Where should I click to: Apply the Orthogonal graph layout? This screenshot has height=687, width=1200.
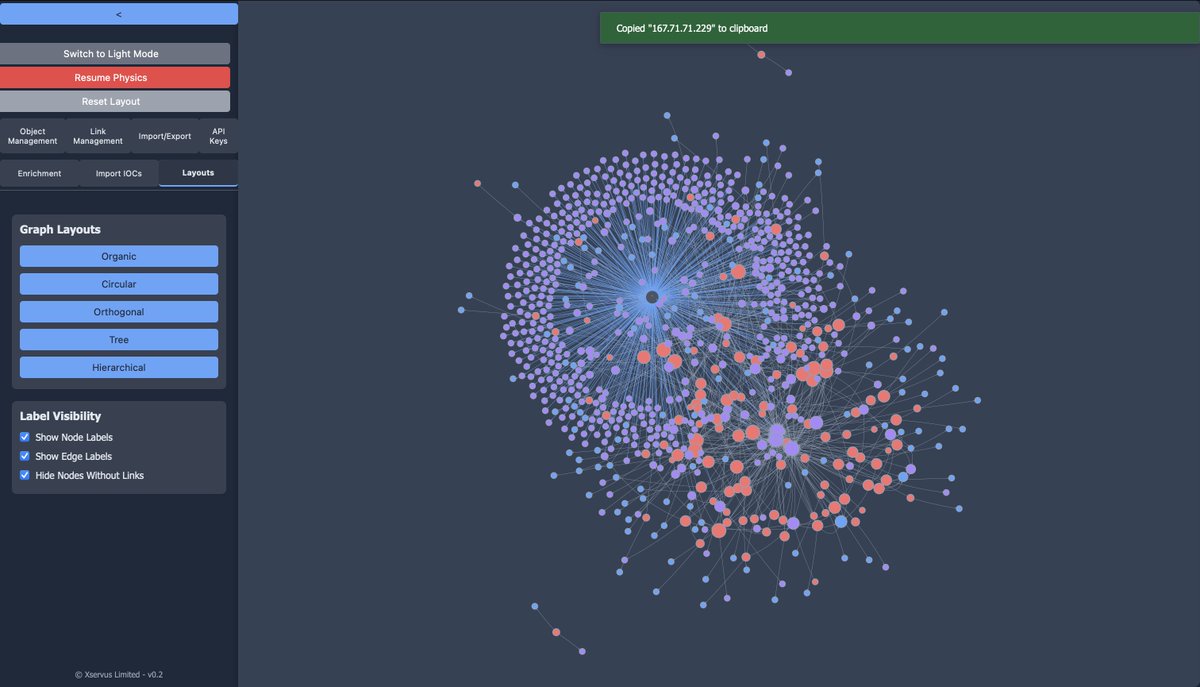(119, 312)
